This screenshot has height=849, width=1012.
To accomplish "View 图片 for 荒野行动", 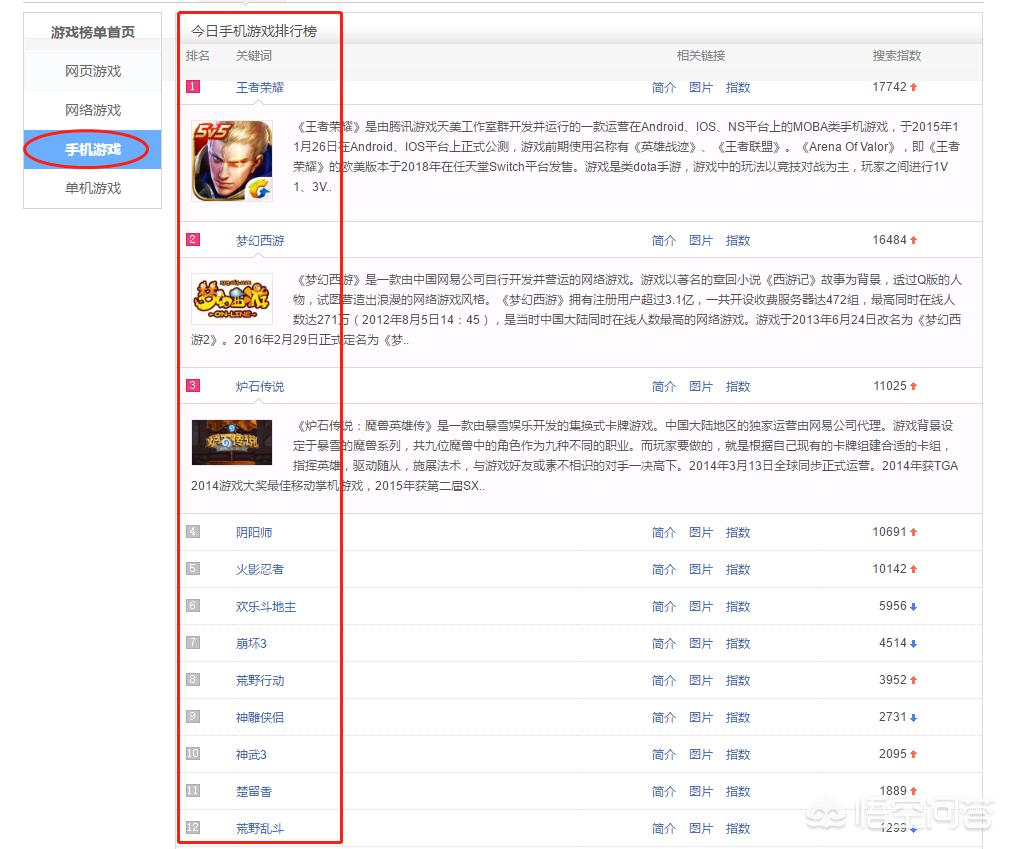I will pyautogui.click(x=701, y=681).
